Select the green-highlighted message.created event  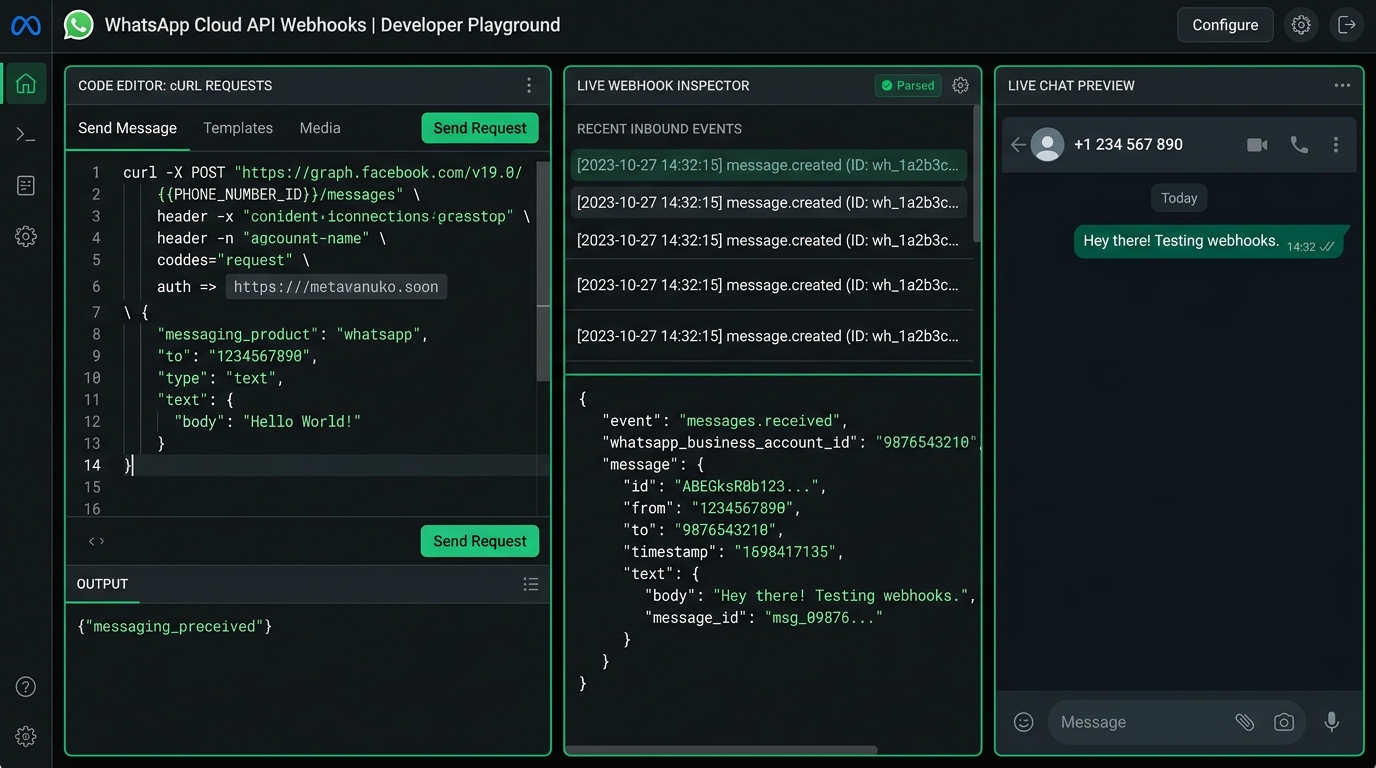(768, 165)
